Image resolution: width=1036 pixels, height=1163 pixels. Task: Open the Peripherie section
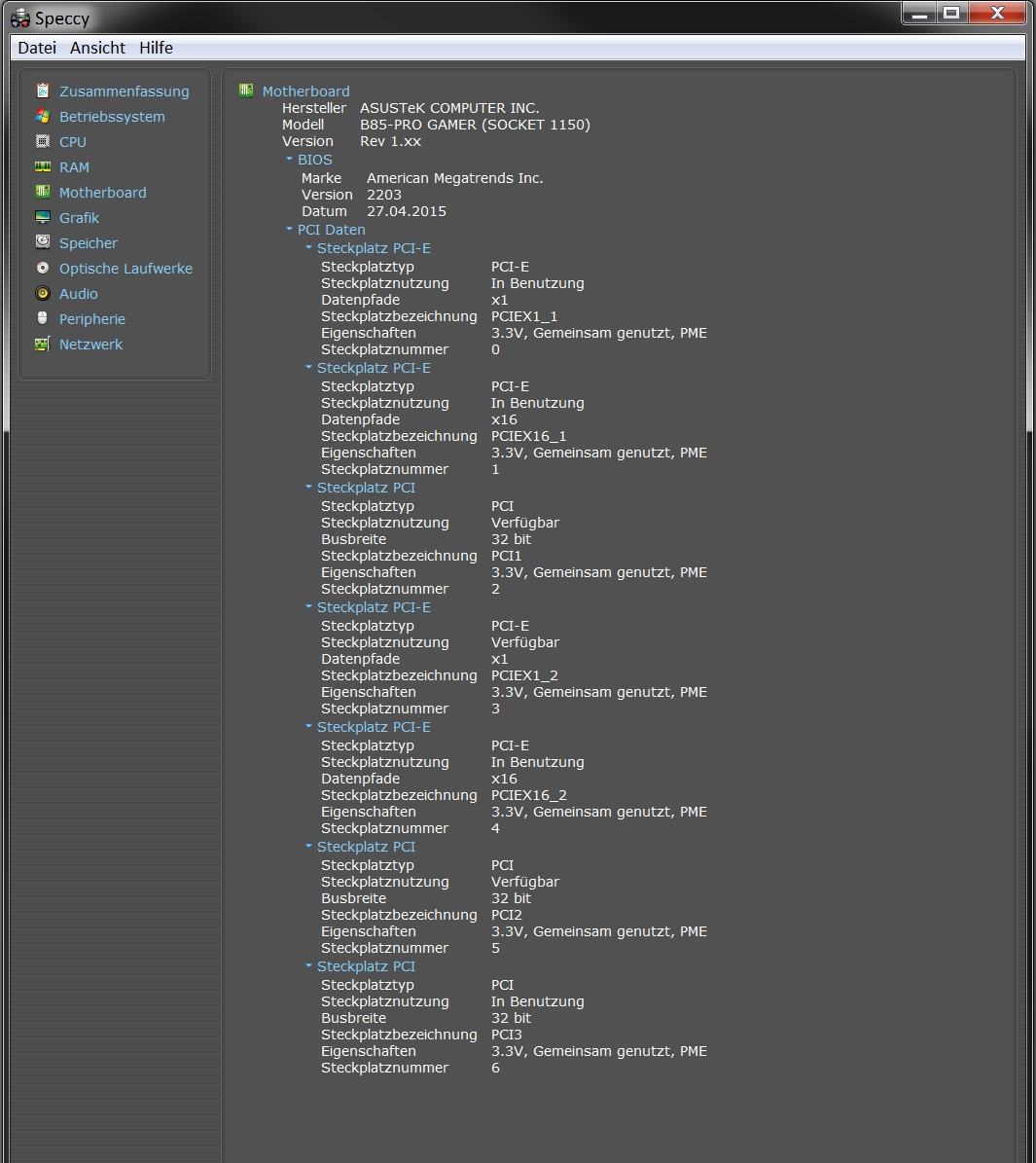92,319
